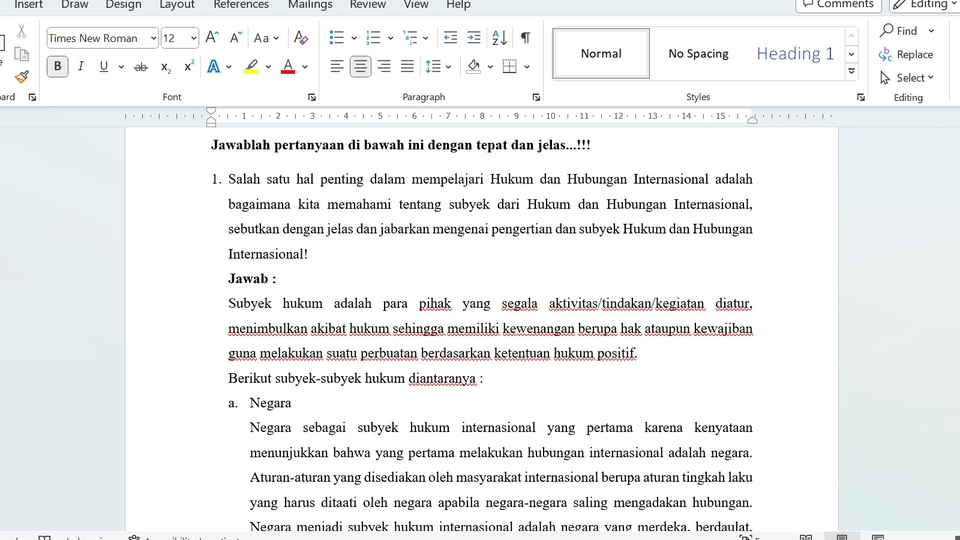This screenshot has width=960, height=540.
Task: Switch to the Design tab
Action: click(123, 5)
